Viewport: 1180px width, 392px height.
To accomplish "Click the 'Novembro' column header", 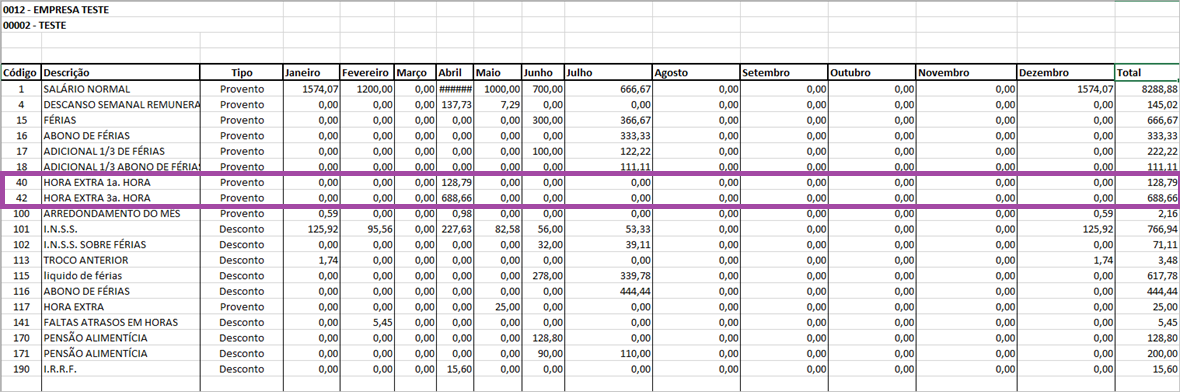I will (966, 73).
